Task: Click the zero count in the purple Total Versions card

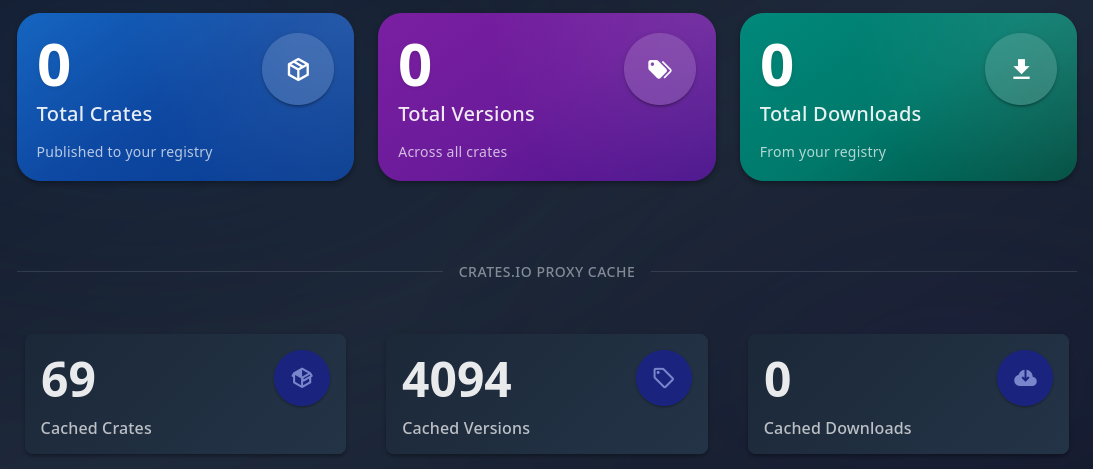Action: pos(415,65)
